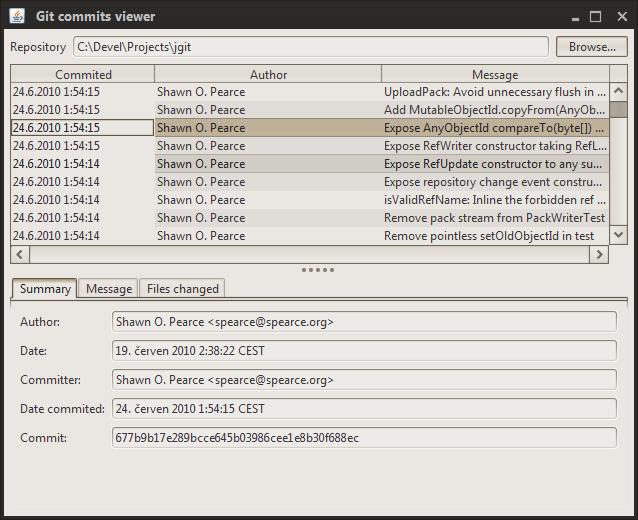638x520 pixels.
Task: Select the Summary tab
Action: coord(45,289)
